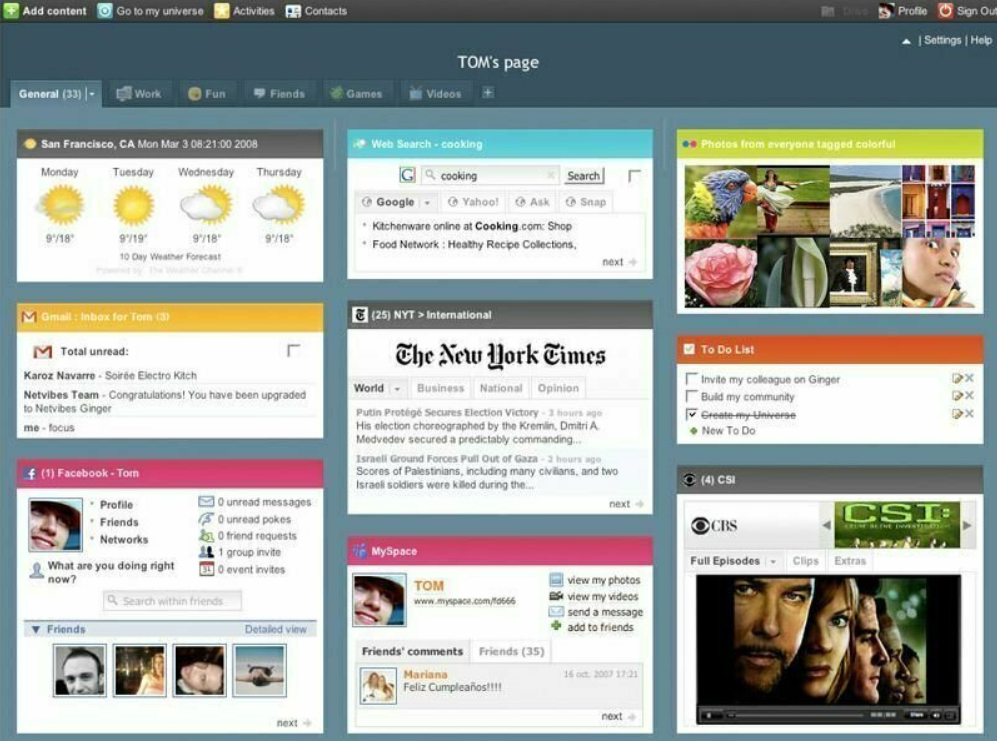Open the colorful parrot photo thumbnail
The image size is (997, 741).
click(x=720, y=202)
